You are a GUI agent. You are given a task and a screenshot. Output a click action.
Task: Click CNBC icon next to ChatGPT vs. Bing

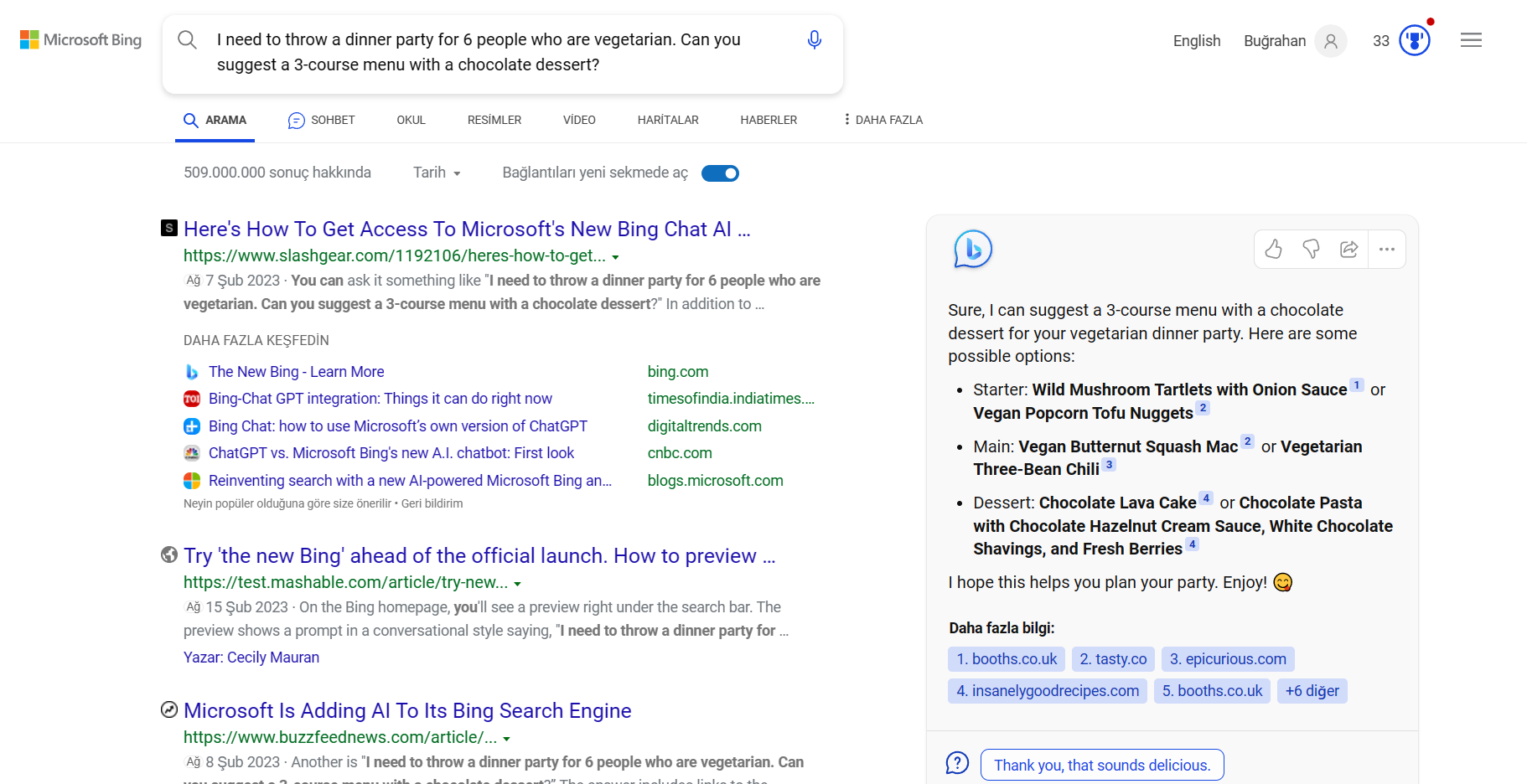click(192, 453)
